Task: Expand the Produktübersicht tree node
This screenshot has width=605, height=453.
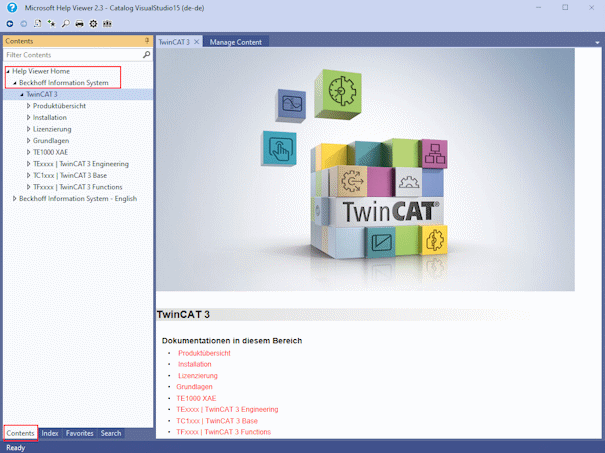Action: click(29, 105)
